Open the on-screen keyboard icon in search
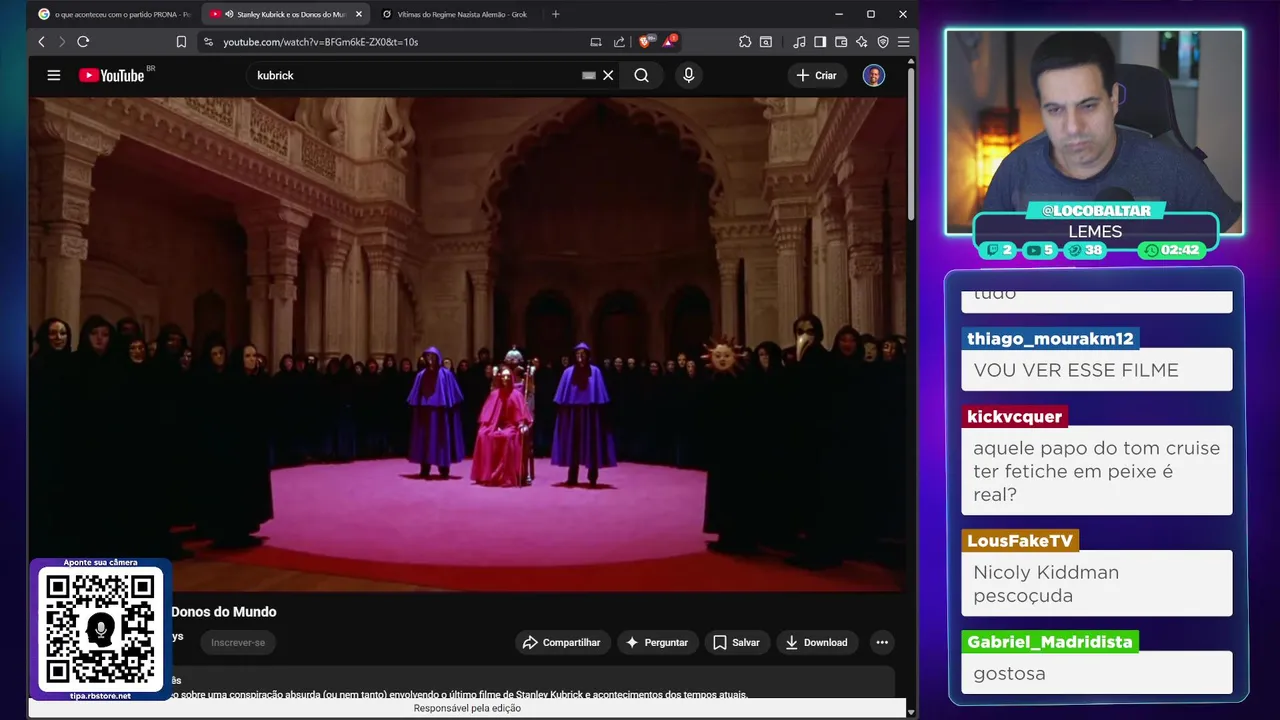The image size is (1280, 720). pyautogui.click(x=589, y=75)
